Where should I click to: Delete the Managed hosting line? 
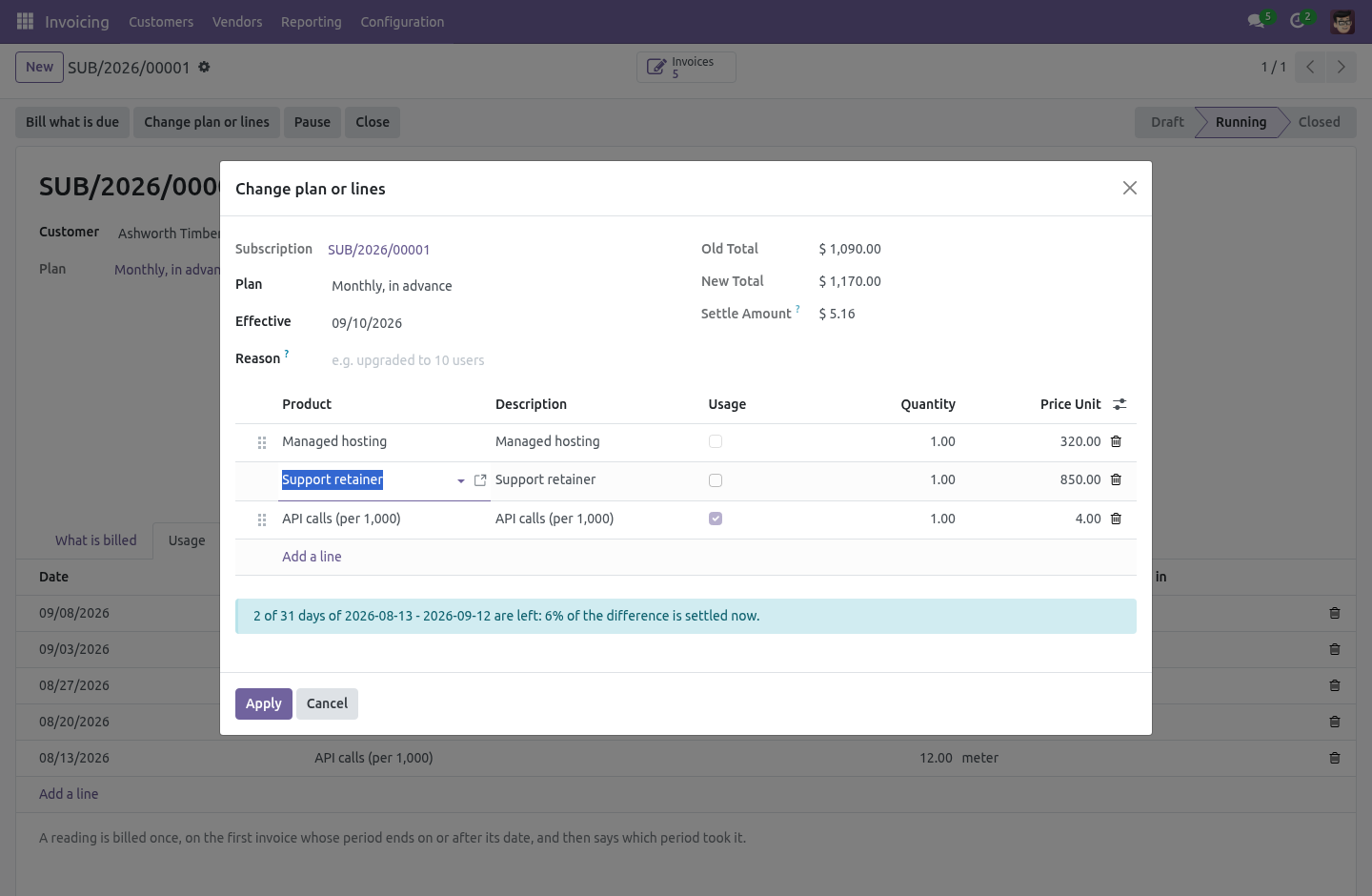click(x=1116, y=441)
